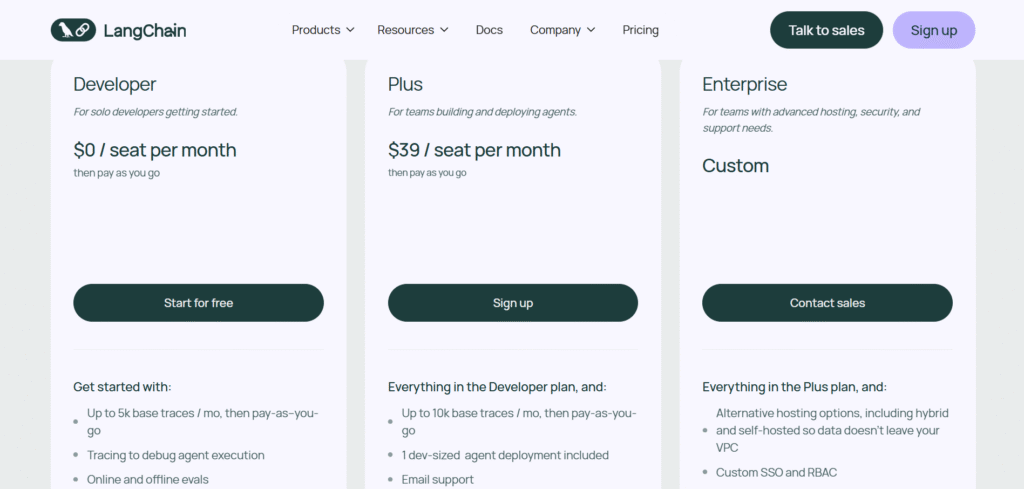This screenshot has height=489, width=1024.
Task: Click the purple Sign up header button
Action: (934, 30)
